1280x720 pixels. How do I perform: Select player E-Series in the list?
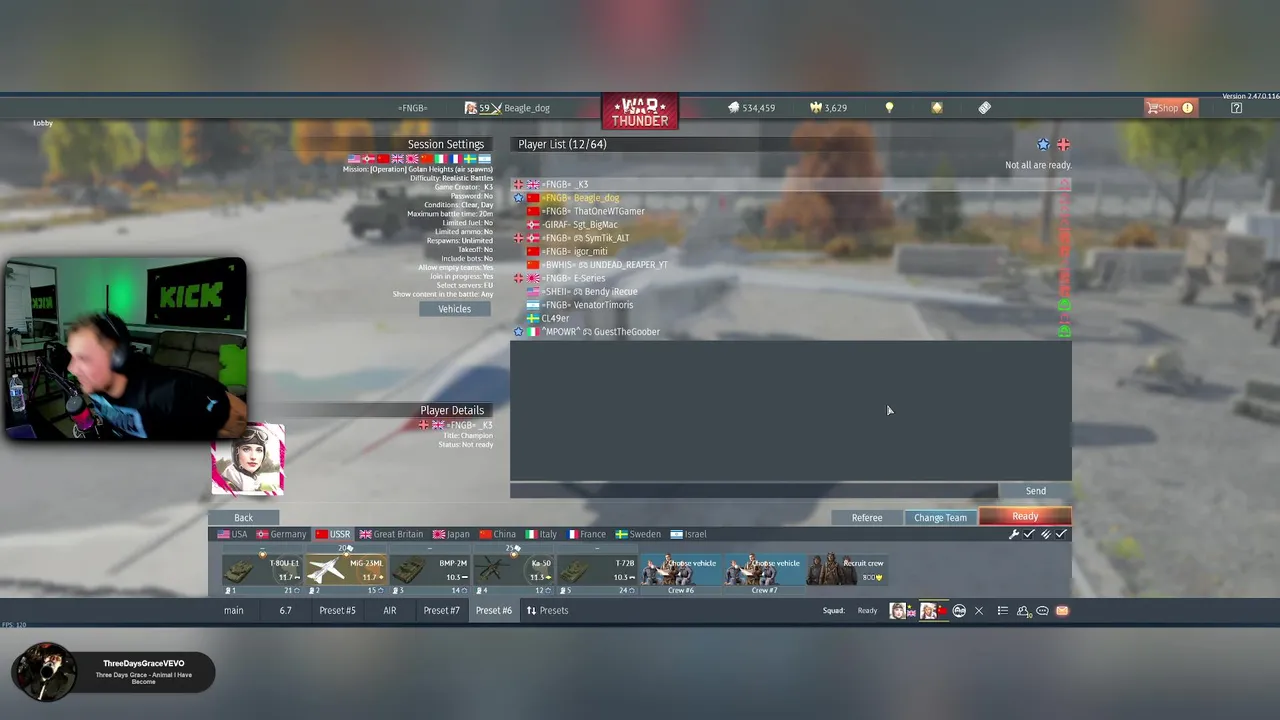791,278
